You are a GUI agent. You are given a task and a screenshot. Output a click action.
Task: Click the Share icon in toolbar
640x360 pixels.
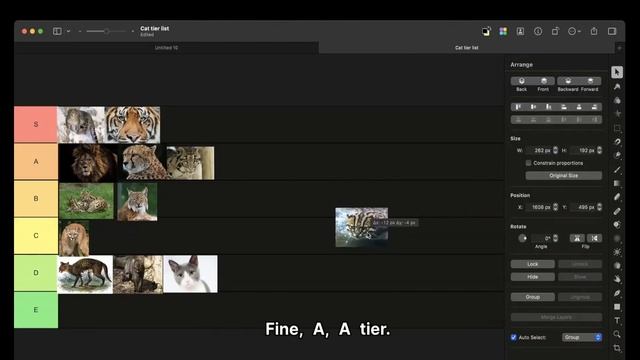coord(594,31)
